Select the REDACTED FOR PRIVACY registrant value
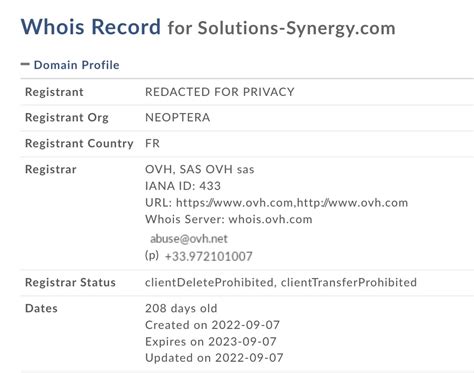This screenshot has height=373, width=474. 220,92
